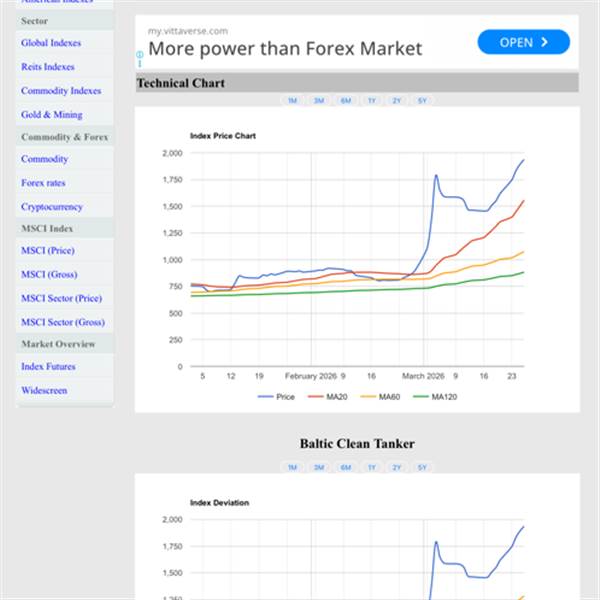Select 6M range under Technical Chart
Screen dimensions: 600x600
click(345, 101)
